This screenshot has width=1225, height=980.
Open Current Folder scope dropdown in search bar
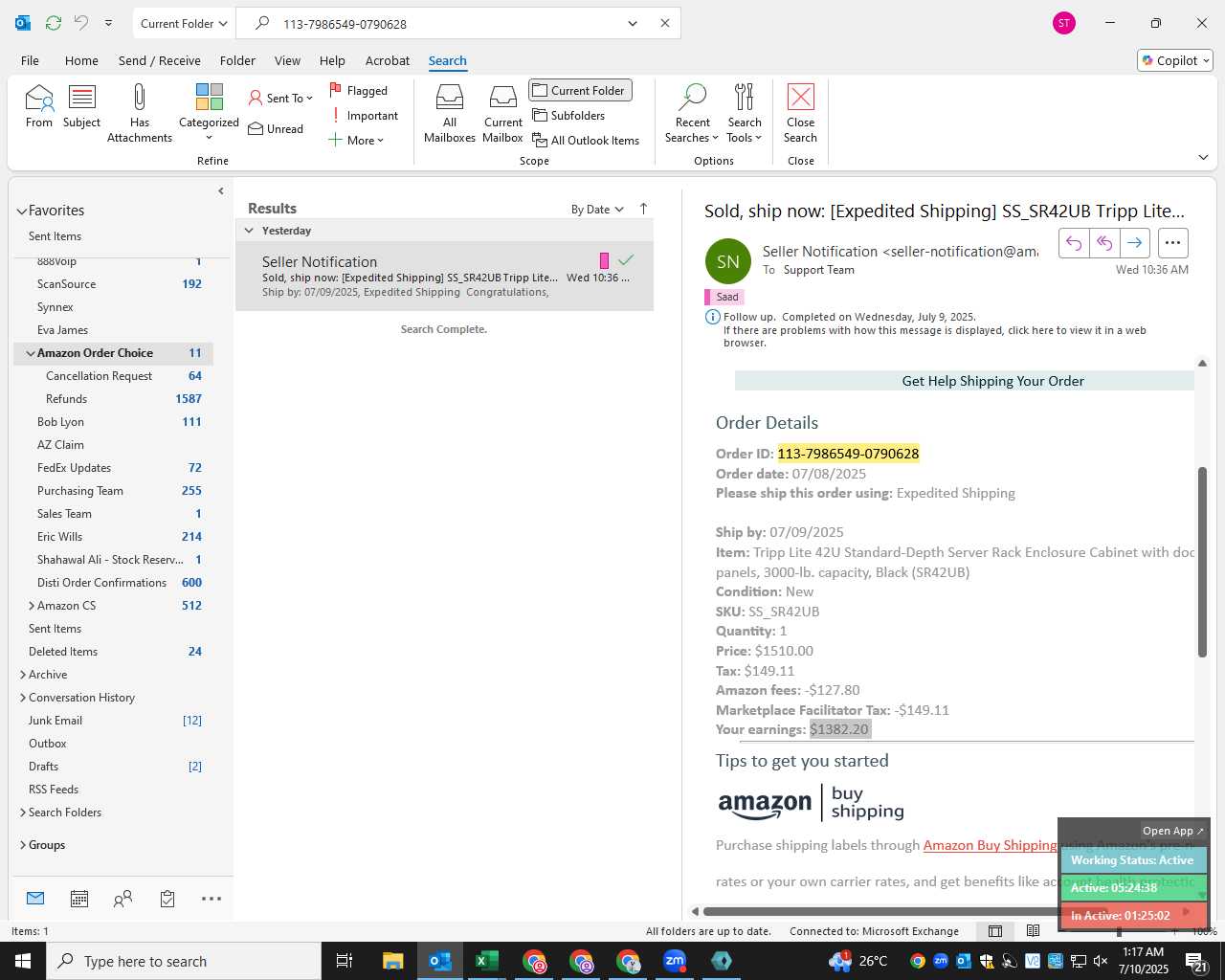(x=184, y=23)
